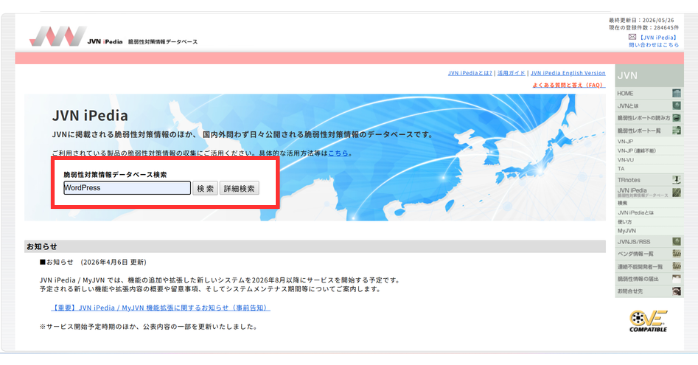Viewport: 698px width, 365px height.
Task: Open the よくある質問と答え (FAQ) link
Action: (569, 85)
